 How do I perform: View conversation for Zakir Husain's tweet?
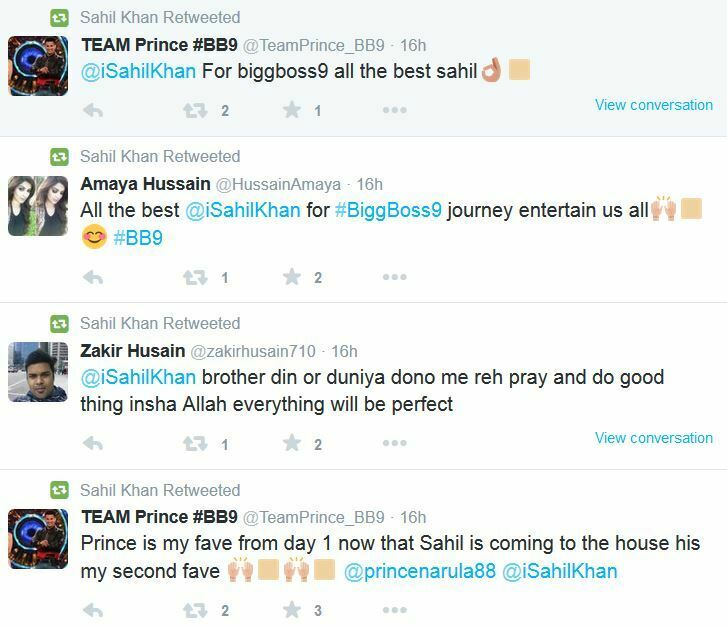[x=654, y=438]
